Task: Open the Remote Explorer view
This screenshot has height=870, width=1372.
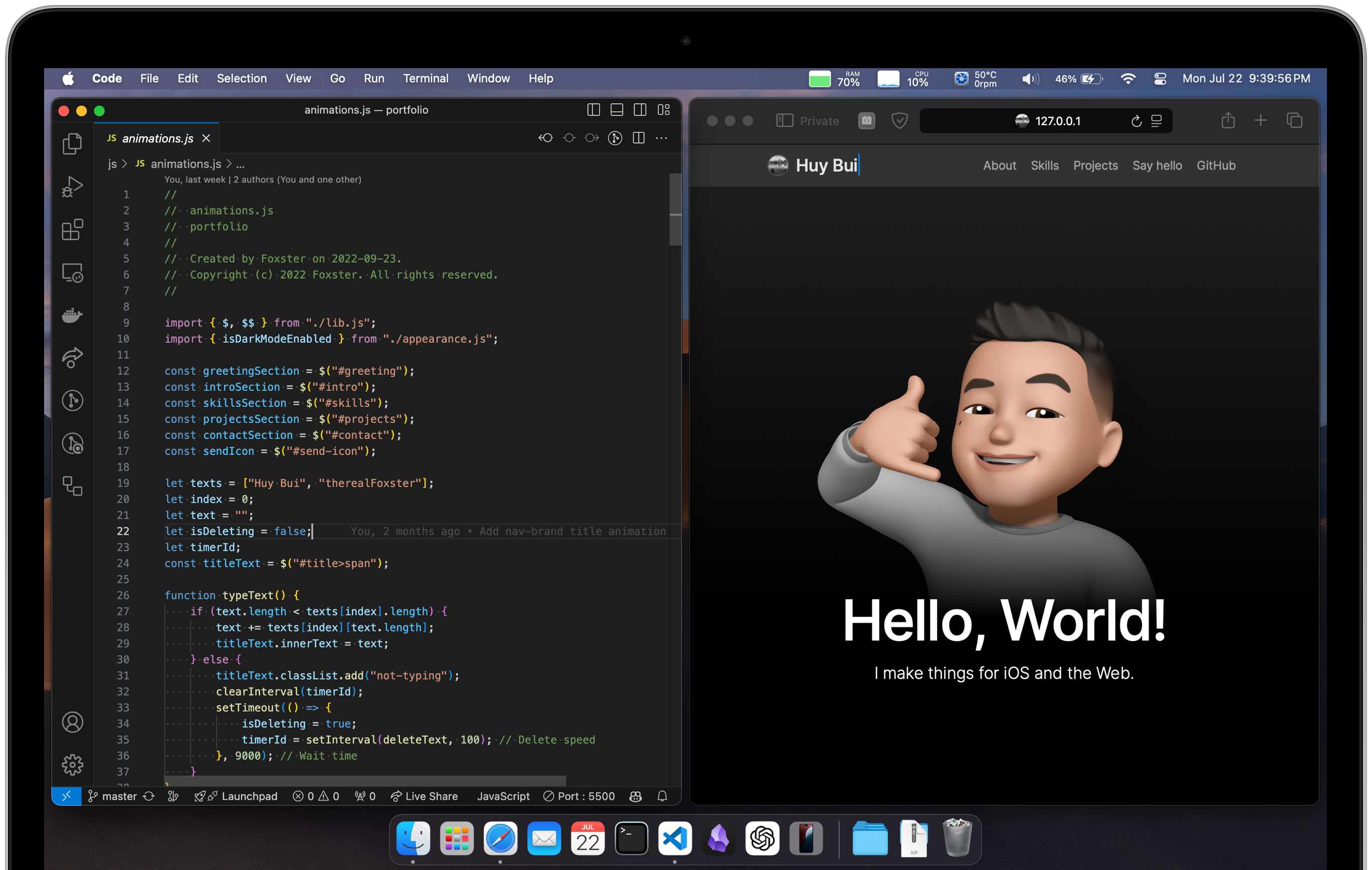Action: tap(72, 272)
